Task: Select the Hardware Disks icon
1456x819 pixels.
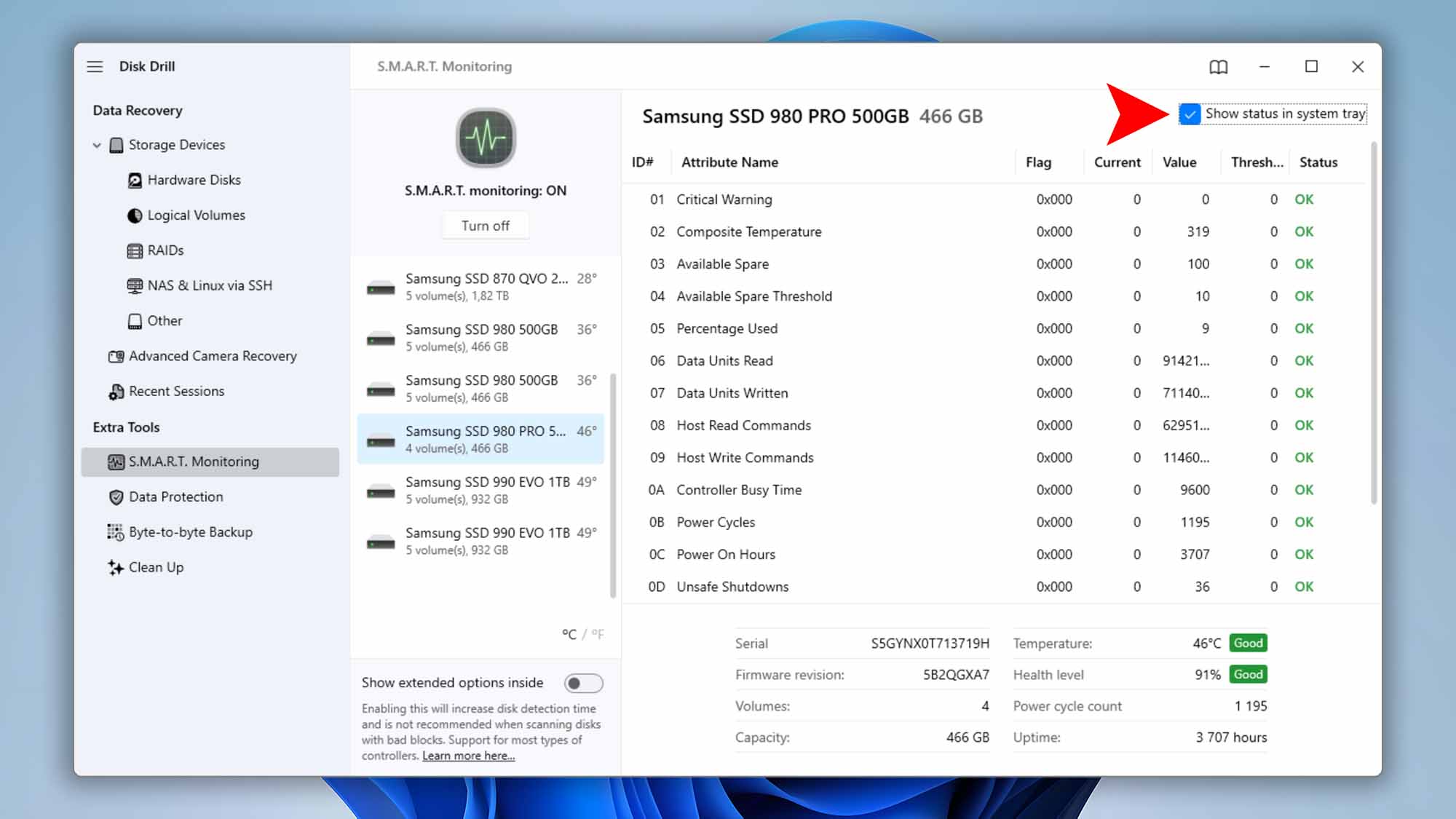Action: coord(135,180)
